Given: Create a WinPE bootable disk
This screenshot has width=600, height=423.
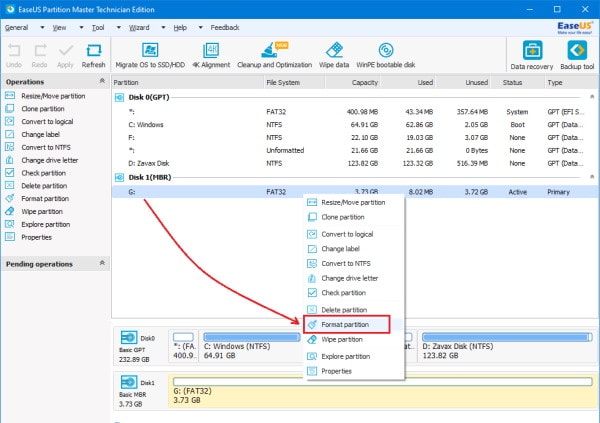Looking at the screenshot, I should [x=386, y=56].
